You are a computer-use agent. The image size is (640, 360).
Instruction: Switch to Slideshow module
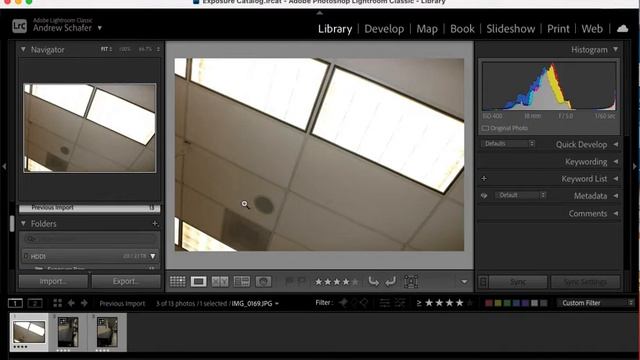tap(511, 29)
